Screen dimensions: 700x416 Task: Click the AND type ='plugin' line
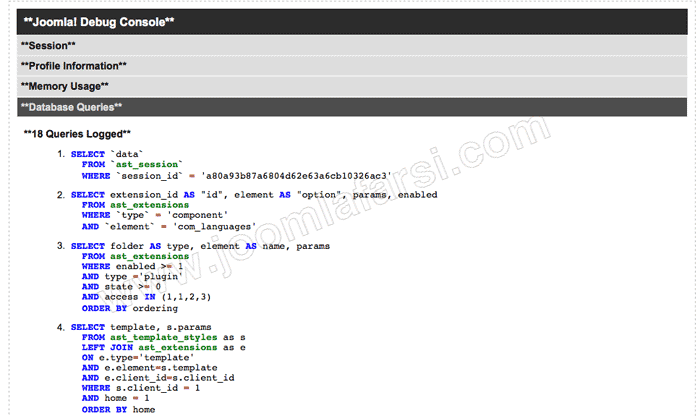tap(132, 277)
